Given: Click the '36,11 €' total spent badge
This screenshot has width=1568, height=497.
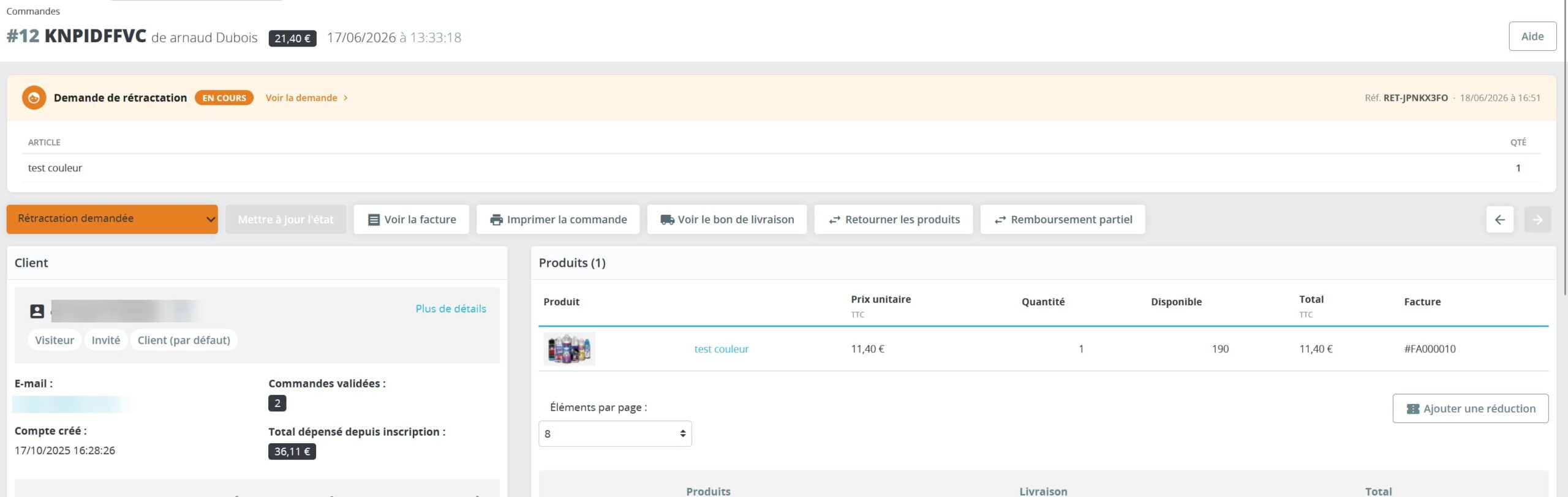Looking at the screenshot, I should pos(292,452).
